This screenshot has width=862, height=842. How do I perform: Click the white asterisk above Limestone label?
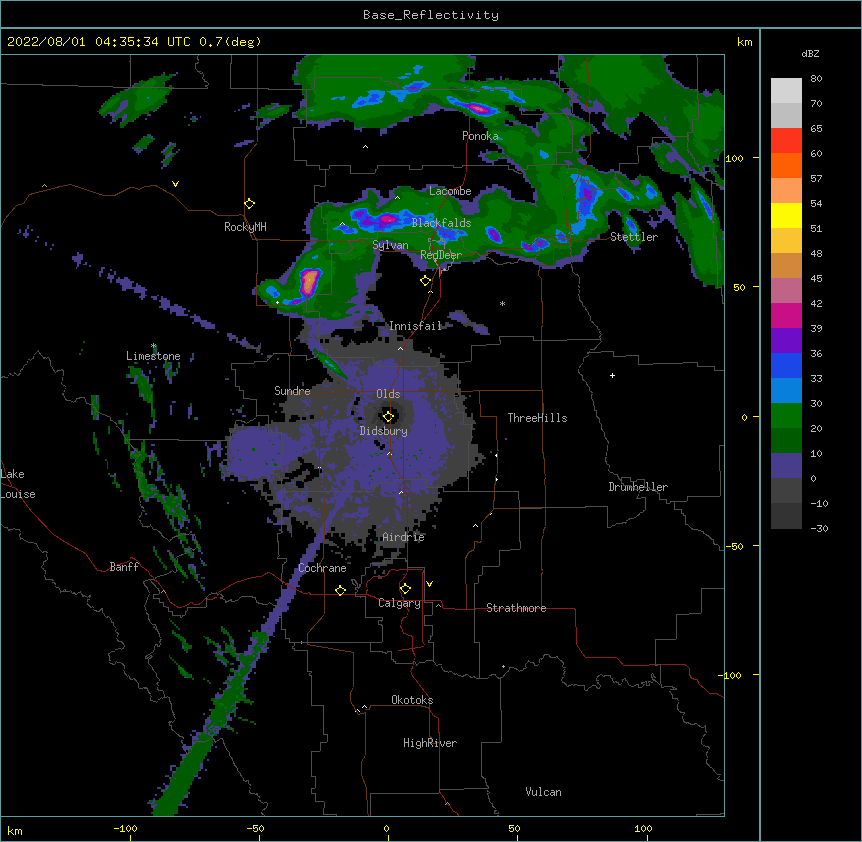coord(154,346)
